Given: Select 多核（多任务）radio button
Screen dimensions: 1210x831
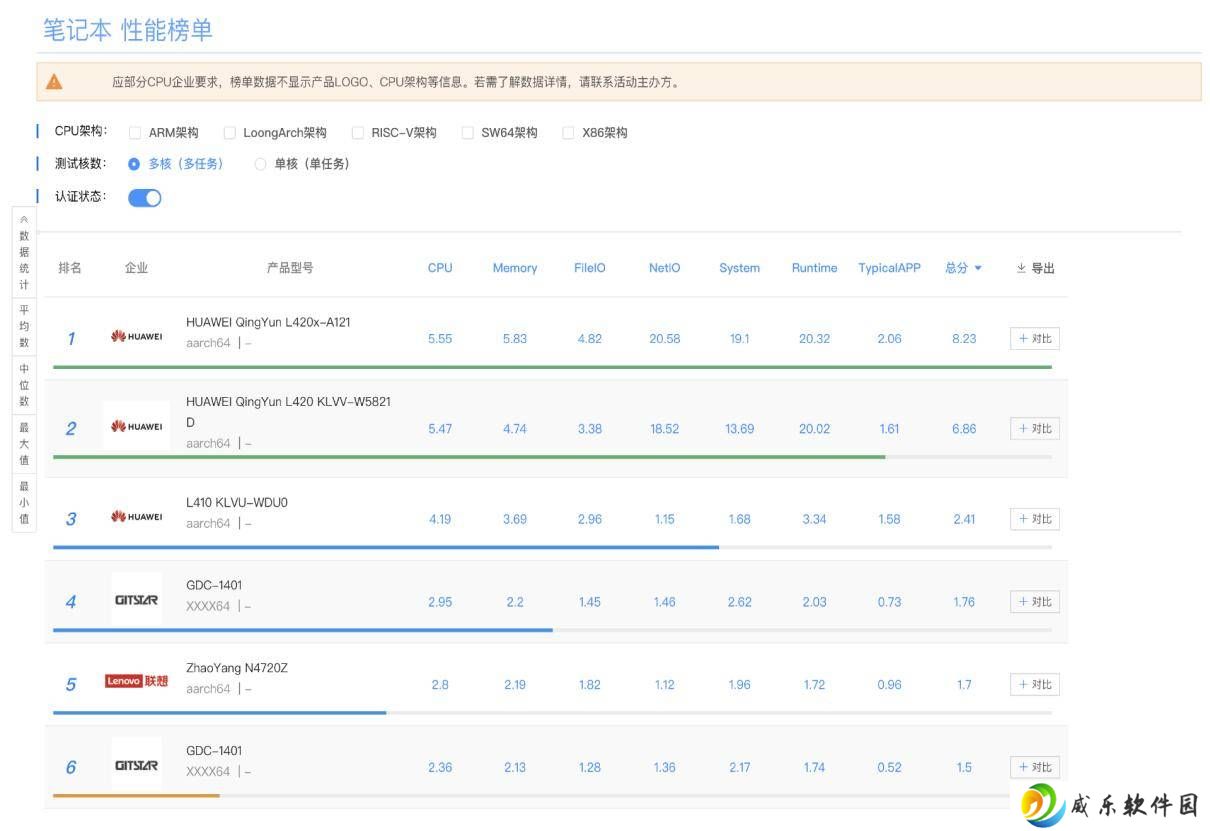Looking at the screenshot, I should point(135,164).
